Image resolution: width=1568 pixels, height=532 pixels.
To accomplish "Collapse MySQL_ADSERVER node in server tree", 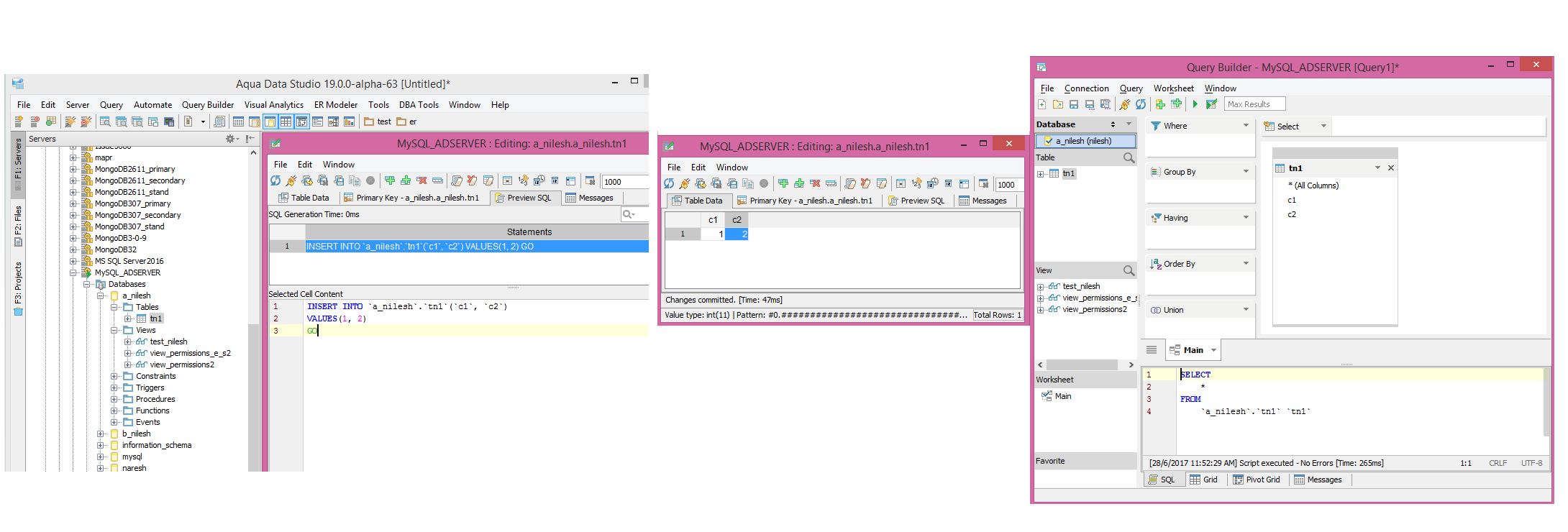I will pos(73,272).
